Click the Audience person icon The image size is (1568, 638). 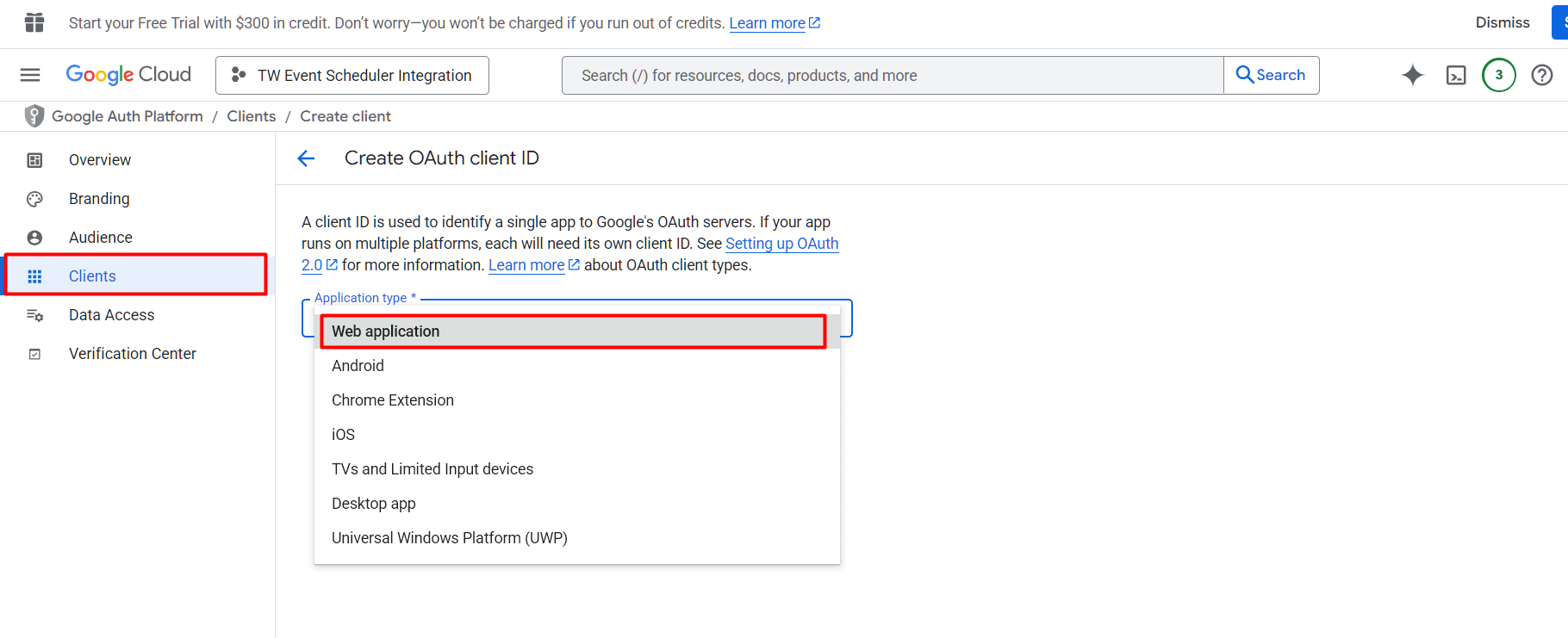tap(34, 238)
